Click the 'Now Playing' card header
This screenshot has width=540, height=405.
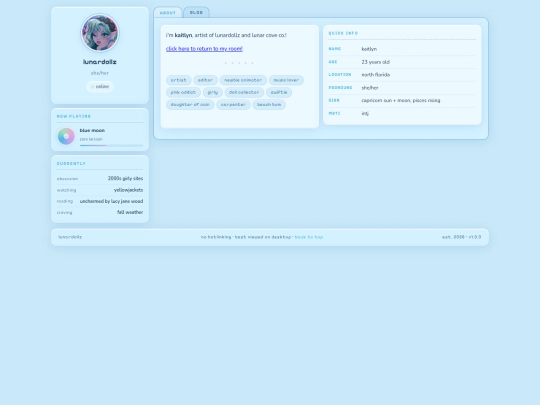pos(74,116)
